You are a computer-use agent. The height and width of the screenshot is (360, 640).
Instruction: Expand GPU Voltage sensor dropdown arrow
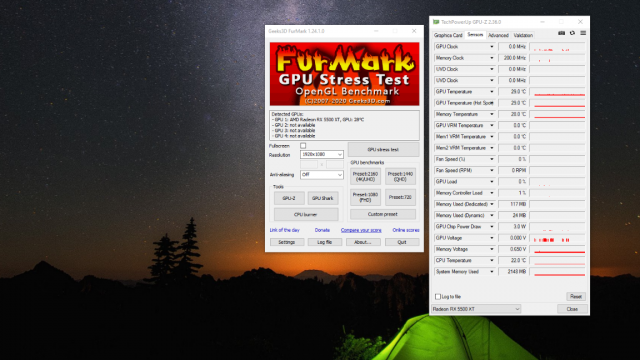(x=491, y=238)
